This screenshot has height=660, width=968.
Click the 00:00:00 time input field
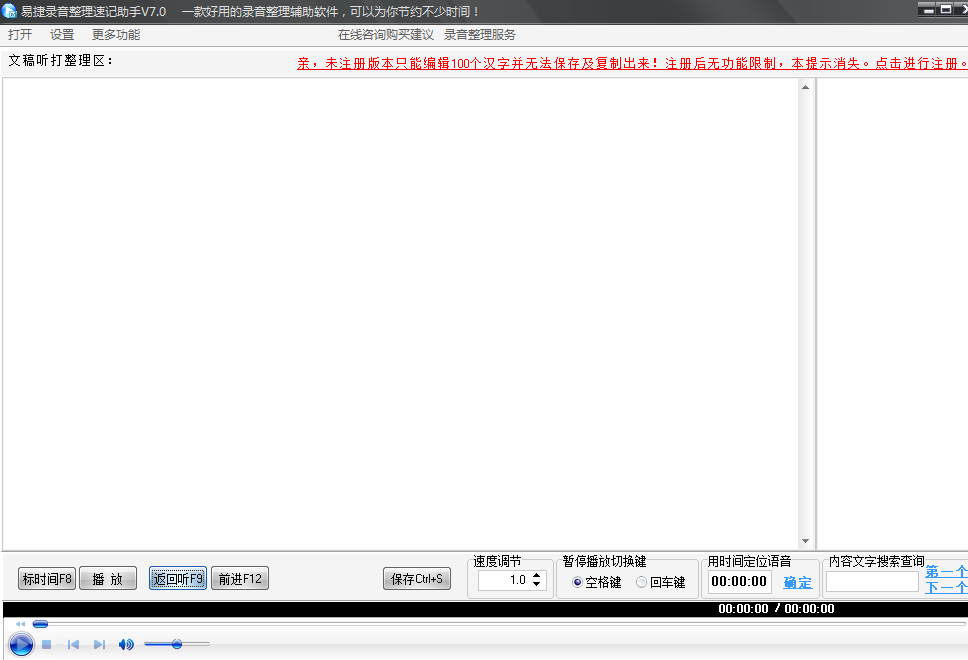(739, 580)
